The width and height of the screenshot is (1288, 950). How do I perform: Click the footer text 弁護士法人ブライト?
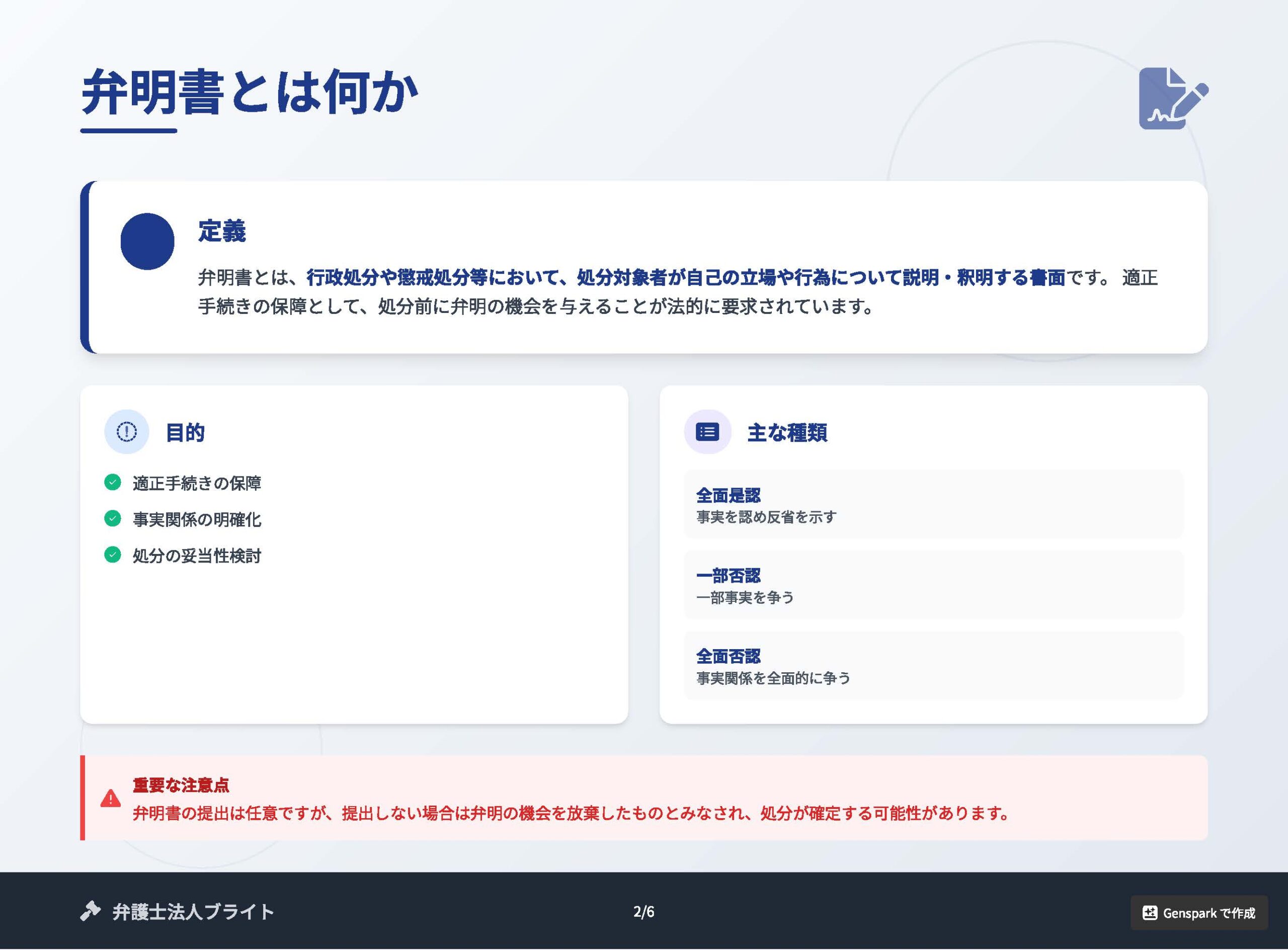193,912
